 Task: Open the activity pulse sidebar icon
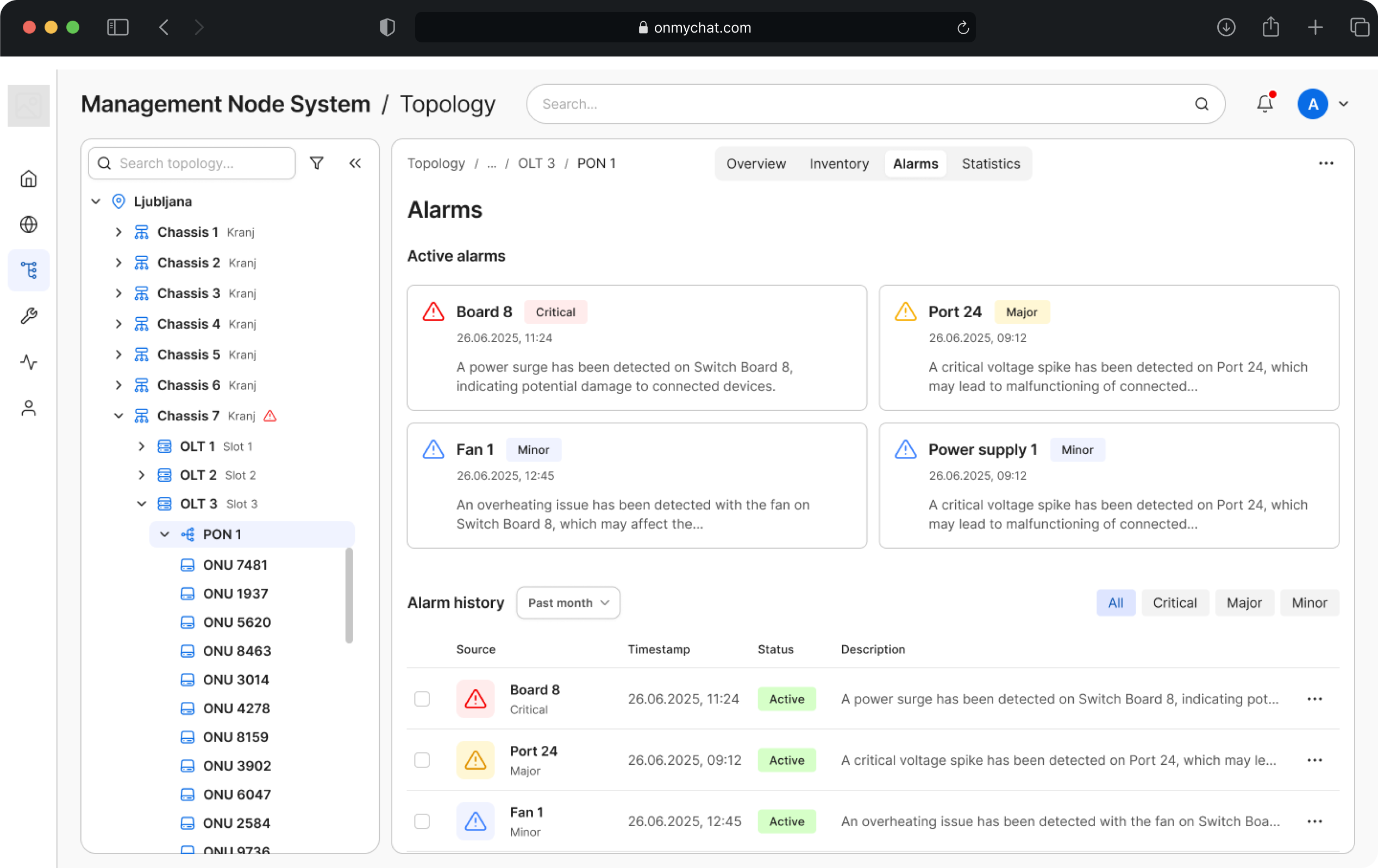point(29,362)
